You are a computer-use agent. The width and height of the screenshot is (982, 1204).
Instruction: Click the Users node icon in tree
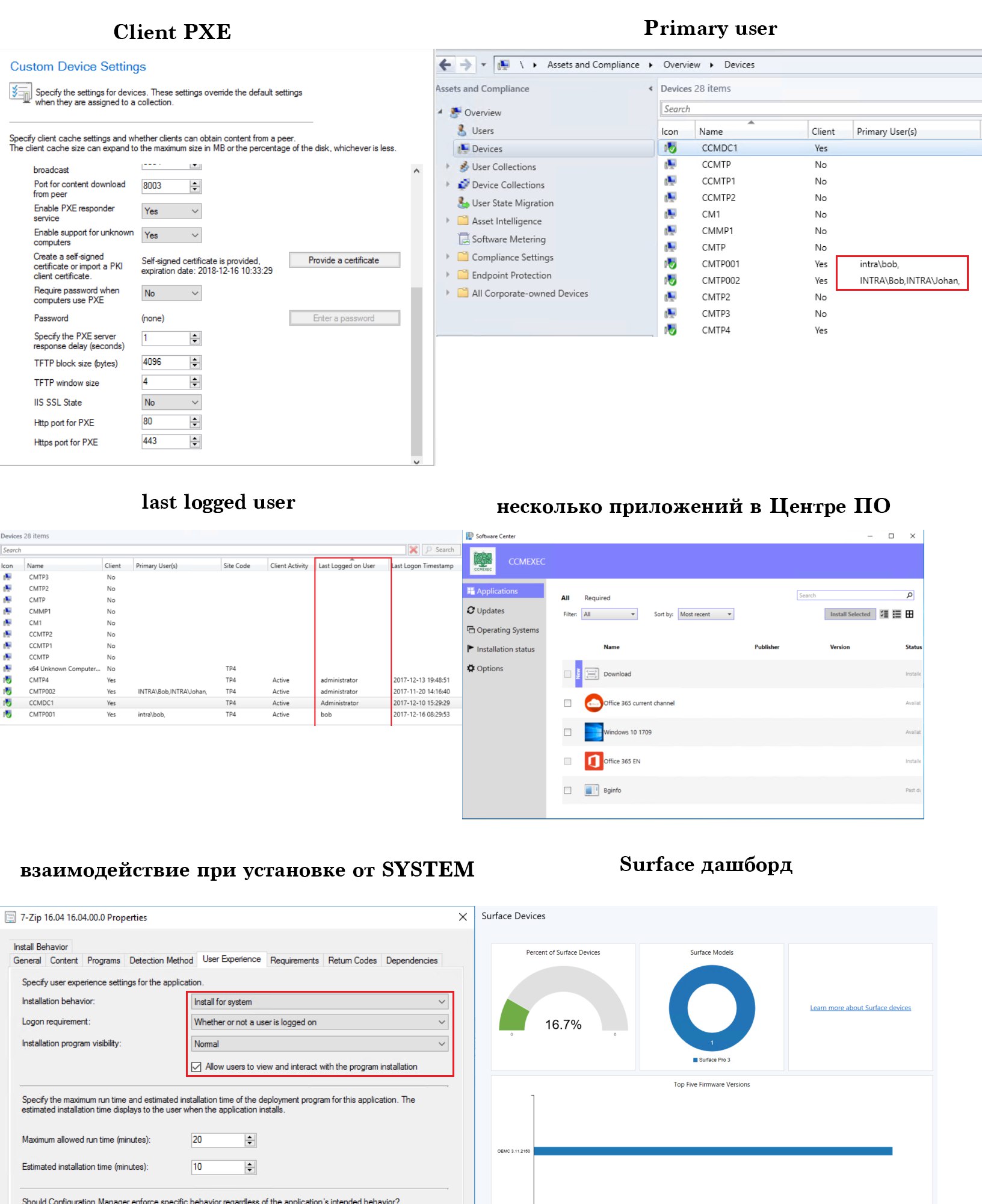pos(462,130)
